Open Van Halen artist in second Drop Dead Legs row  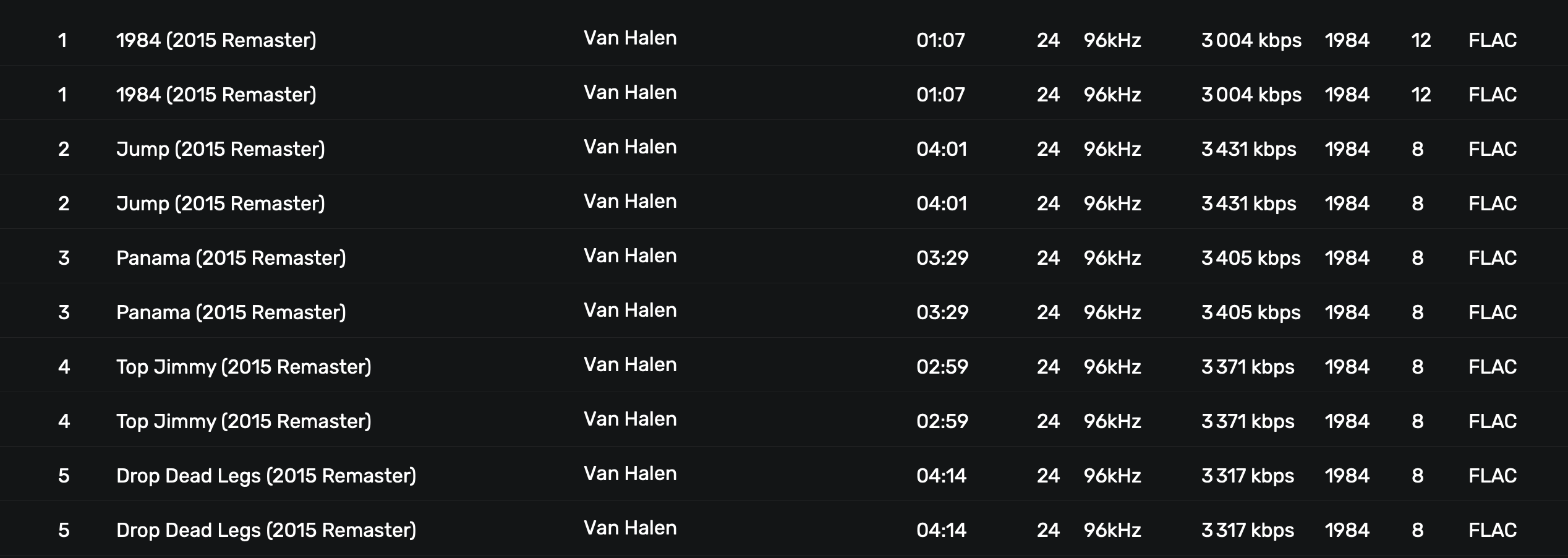(630, 528)
